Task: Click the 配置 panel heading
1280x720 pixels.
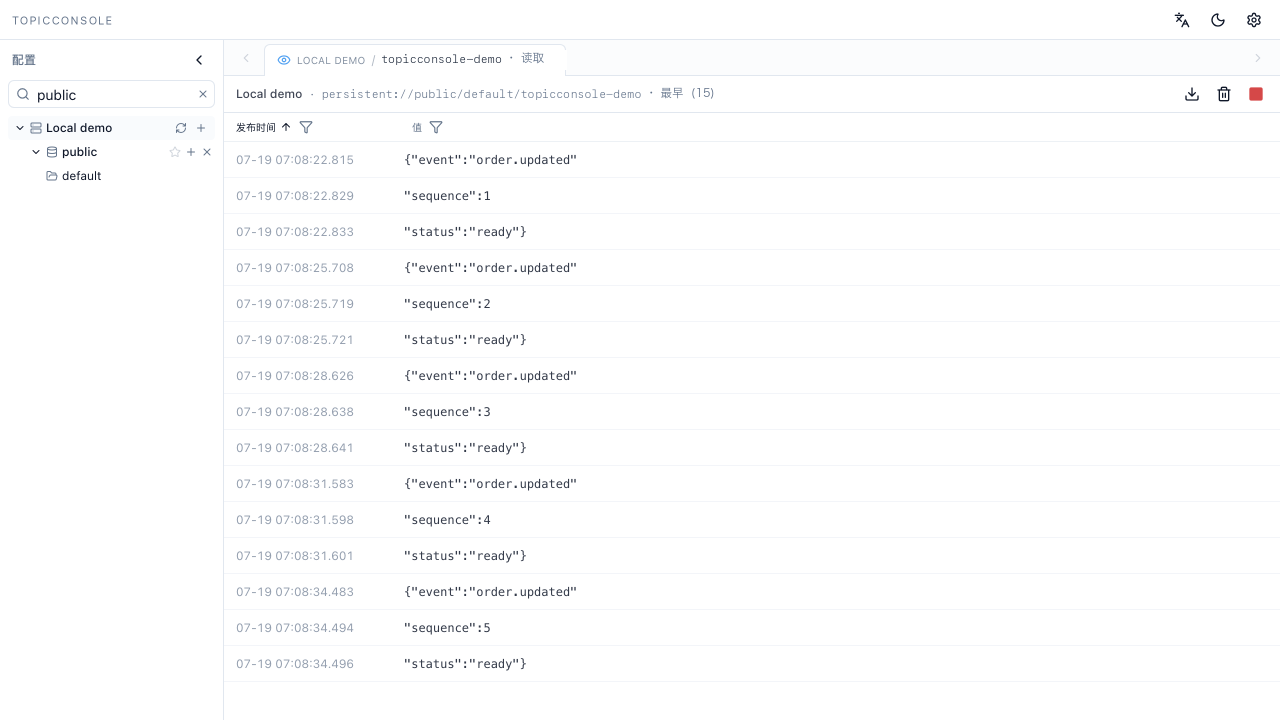Action: point(24,60)
